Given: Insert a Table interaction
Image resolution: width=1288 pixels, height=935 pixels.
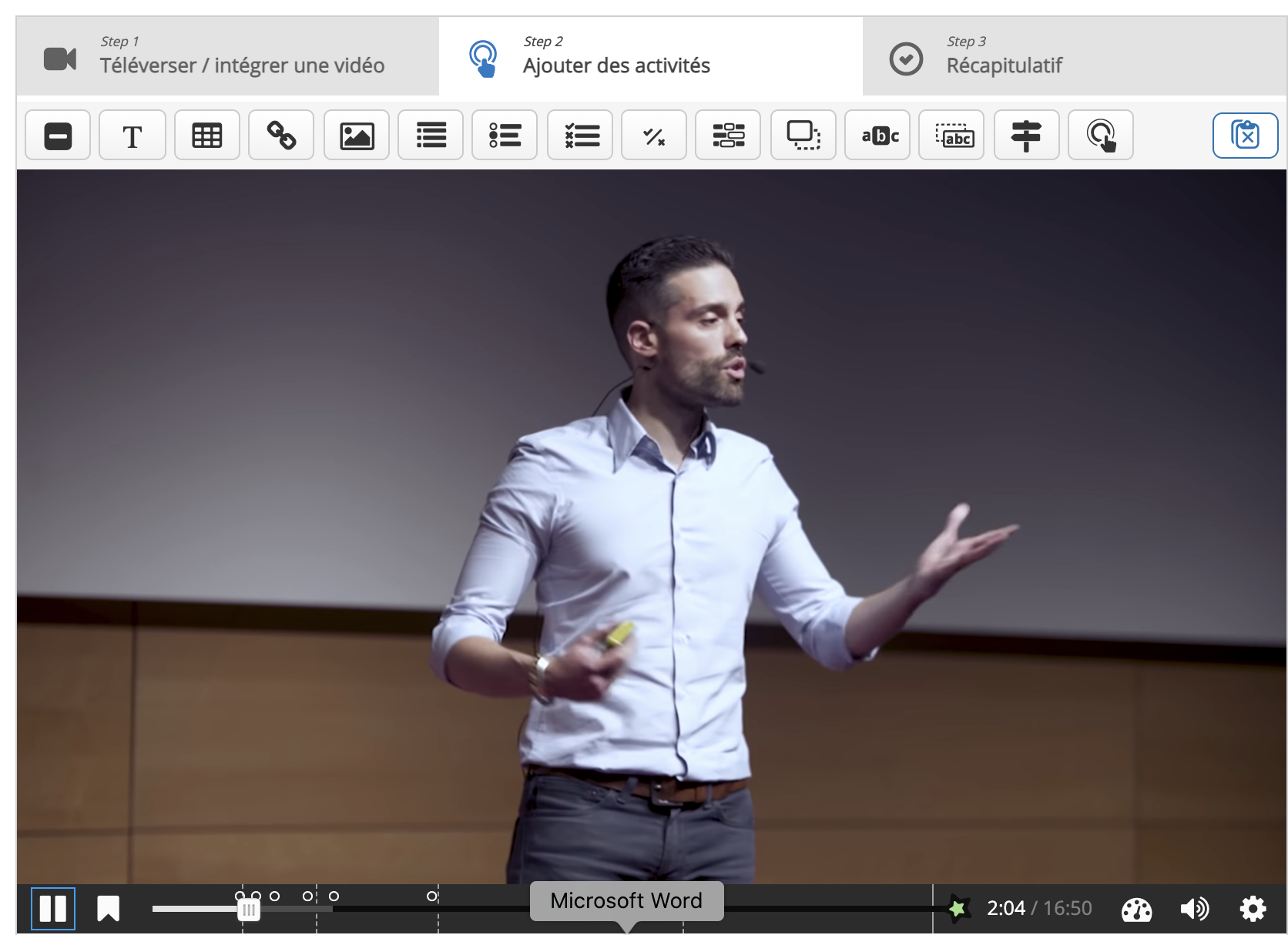Looking at the screenshot, I should click(x=206, y=136).
